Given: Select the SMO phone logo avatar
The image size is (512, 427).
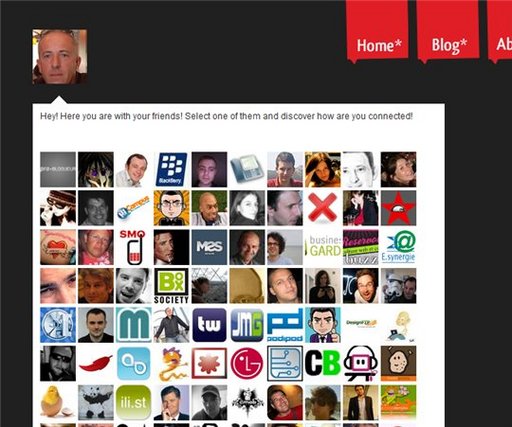Looking at the screenshot, I should coord(134,247).
